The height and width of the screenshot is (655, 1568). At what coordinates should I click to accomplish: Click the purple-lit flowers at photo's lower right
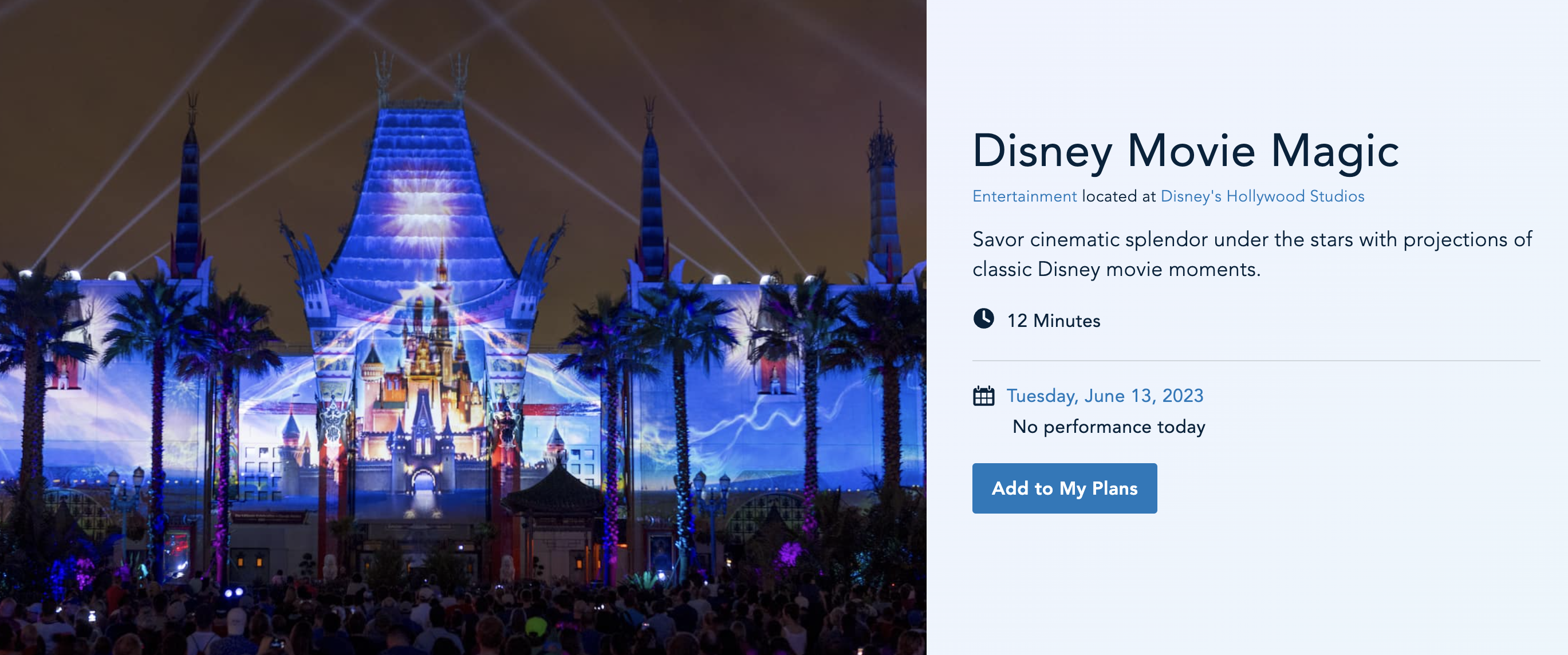point(790,555)
